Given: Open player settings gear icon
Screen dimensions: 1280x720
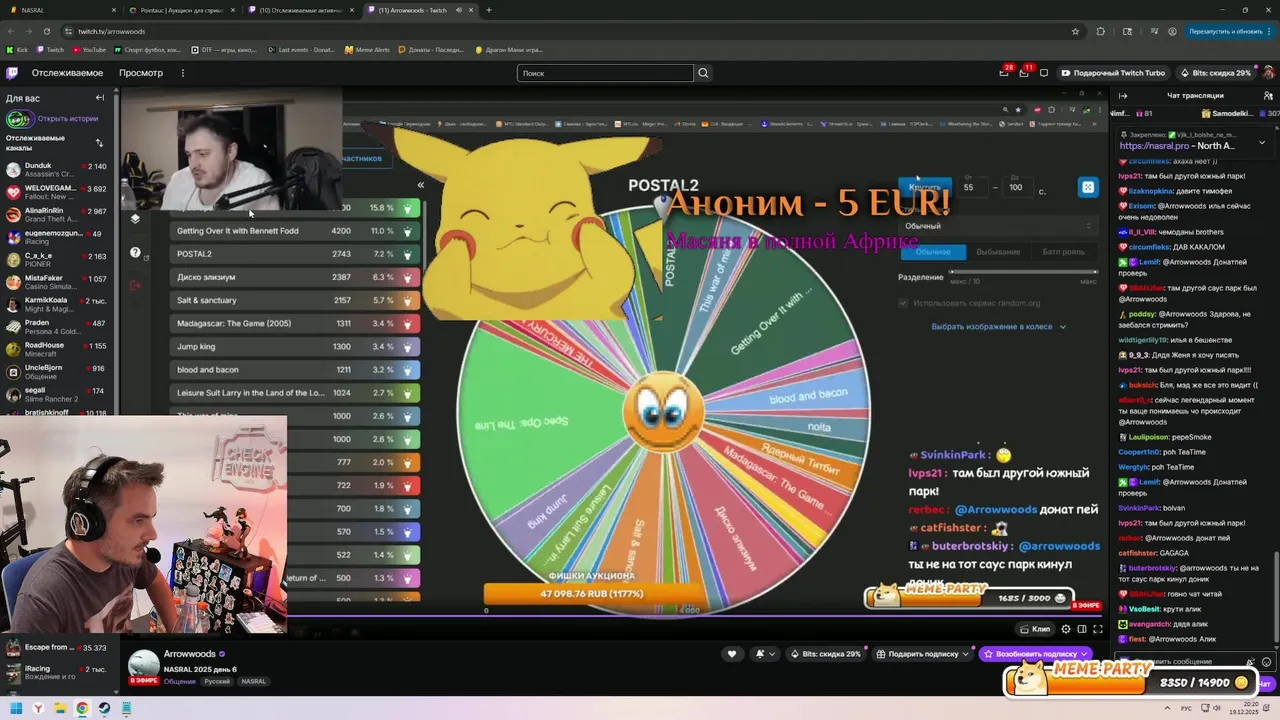Looking at the screenshot, I should (1066, 629).
